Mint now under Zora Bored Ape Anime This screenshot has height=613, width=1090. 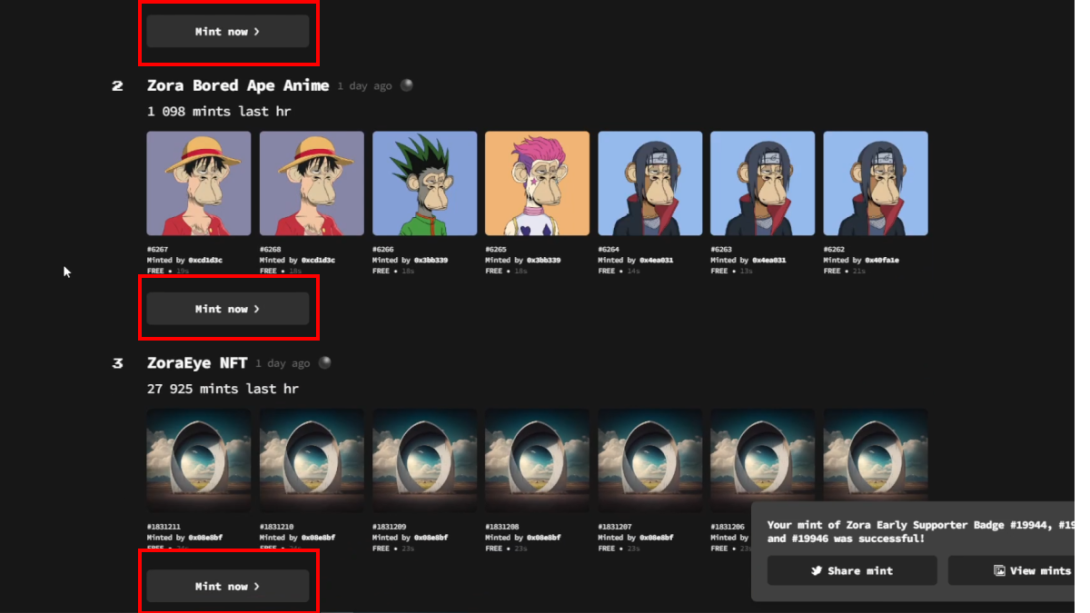click(x=228, y=309)
